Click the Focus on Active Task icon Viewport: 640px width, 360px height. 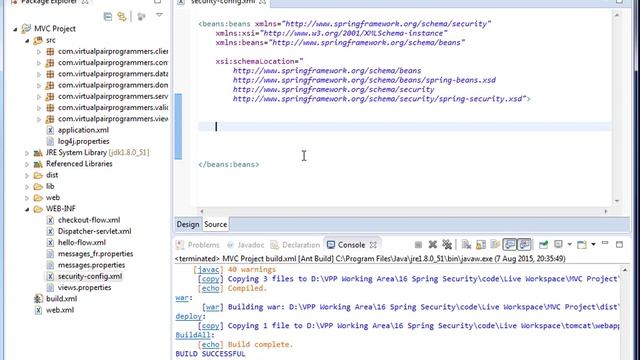click(141, 16)
